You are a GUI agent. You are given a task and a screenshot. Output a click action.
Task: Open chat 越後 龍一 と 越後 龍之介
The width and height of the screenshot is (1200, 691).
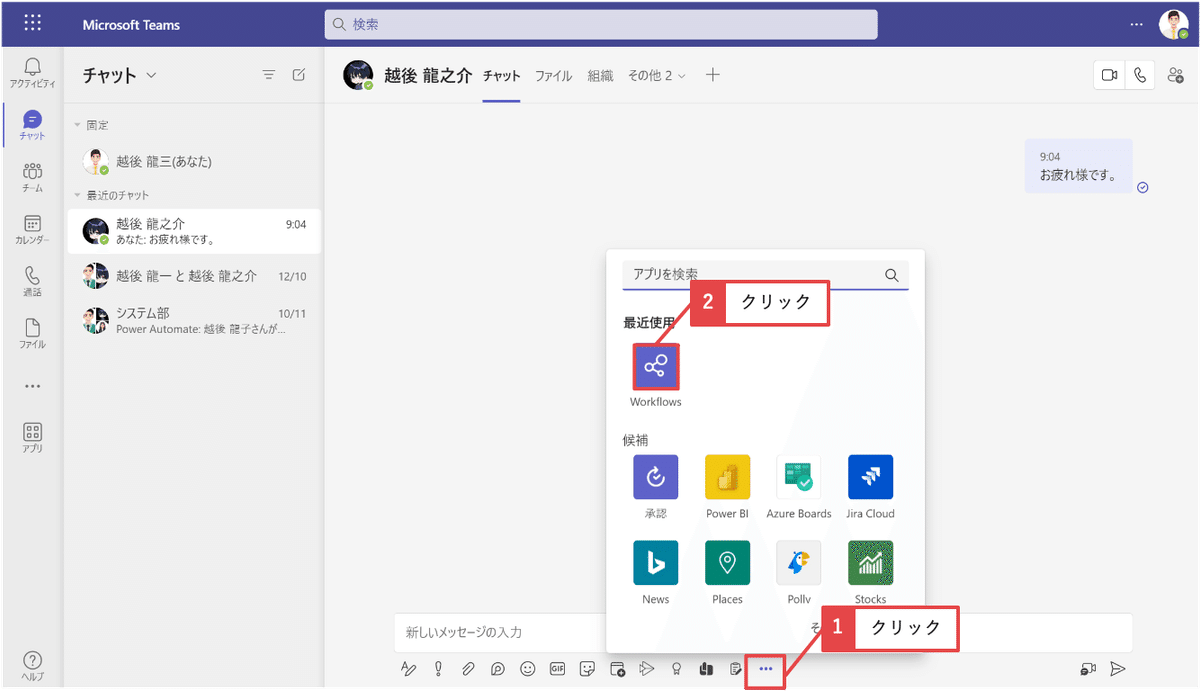(x=193, y=276)
